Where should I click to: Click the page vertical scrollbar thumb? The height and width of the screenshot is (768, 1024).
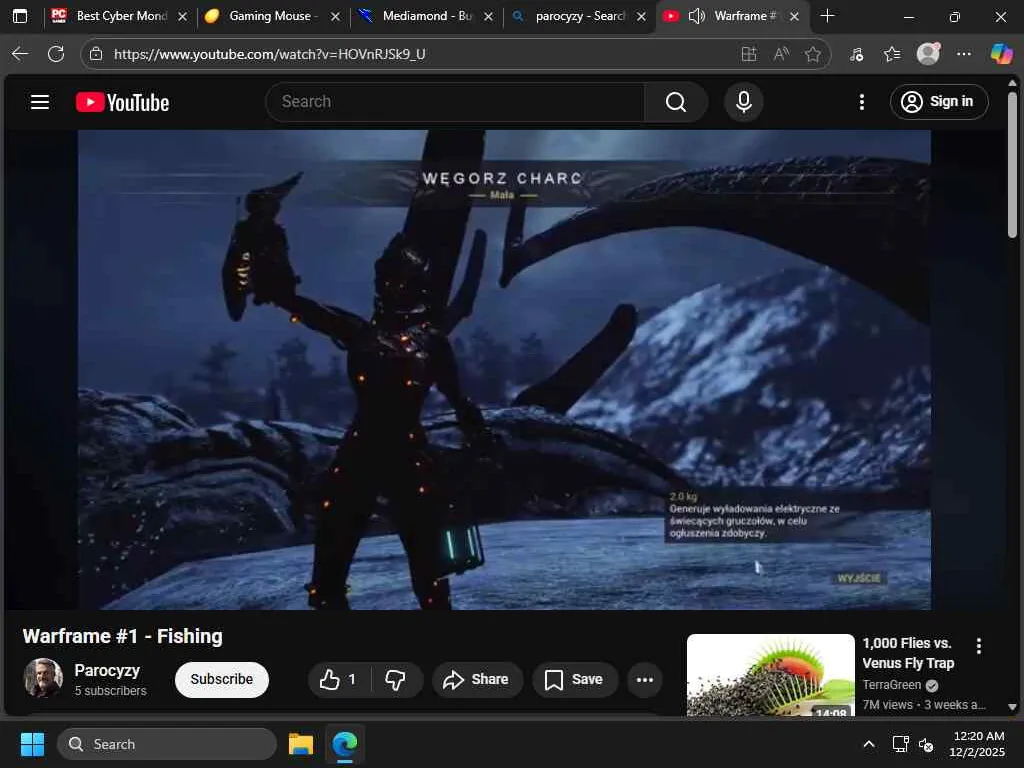click(x=1012, y=163)
